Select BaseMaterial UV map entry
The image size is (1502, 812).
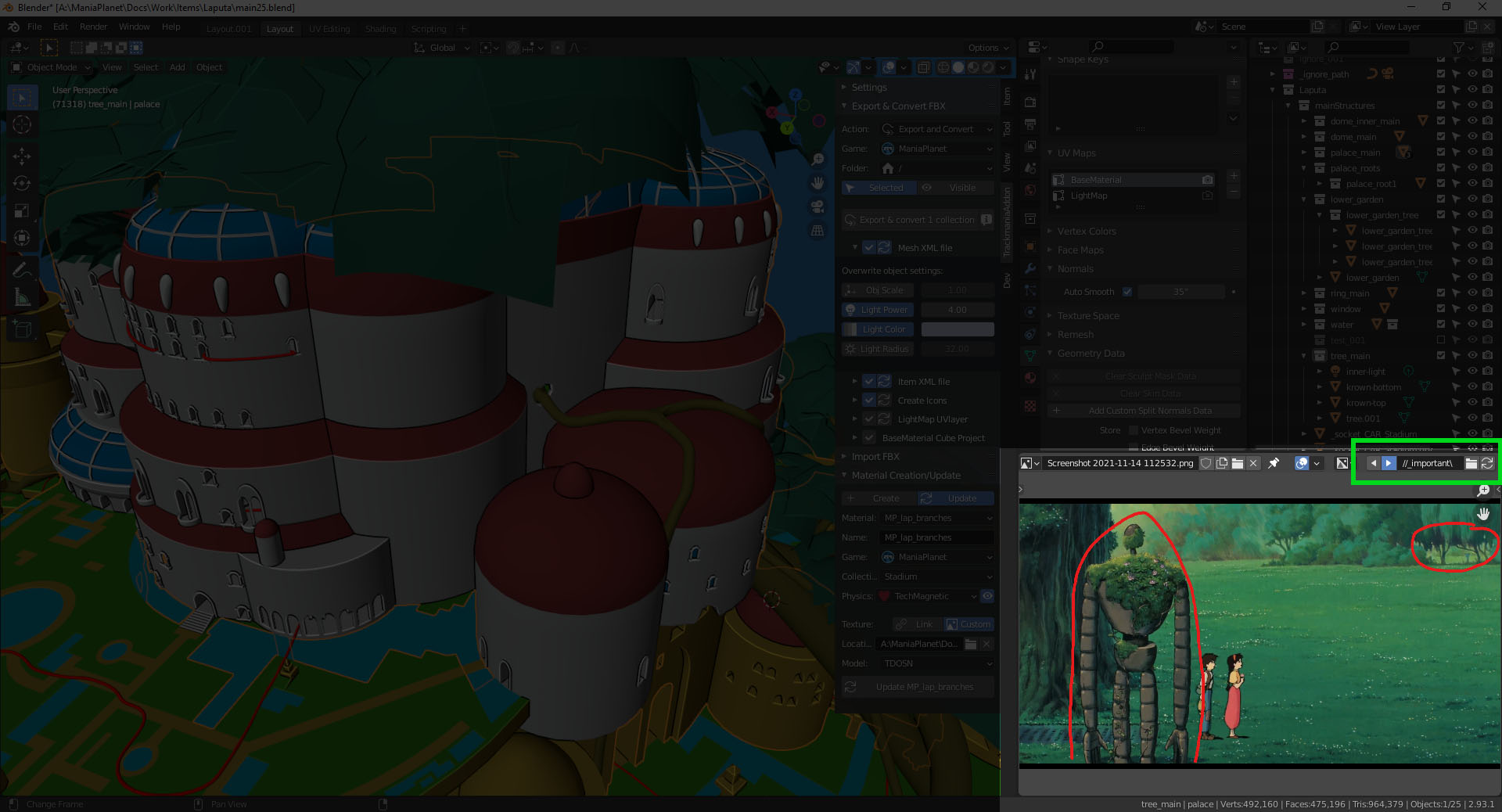tap(1133, 180)
